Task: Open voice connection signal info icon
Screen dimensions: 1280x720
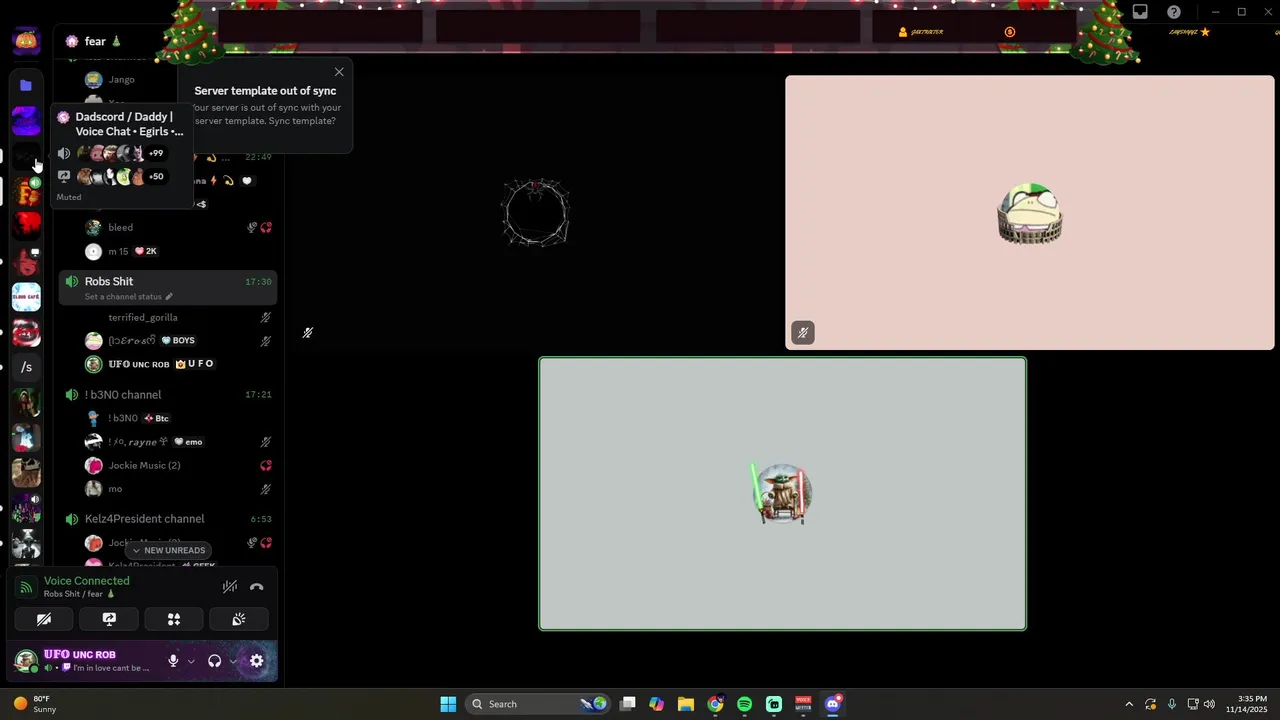Action: pyautogui.click(x=27, y=587)
